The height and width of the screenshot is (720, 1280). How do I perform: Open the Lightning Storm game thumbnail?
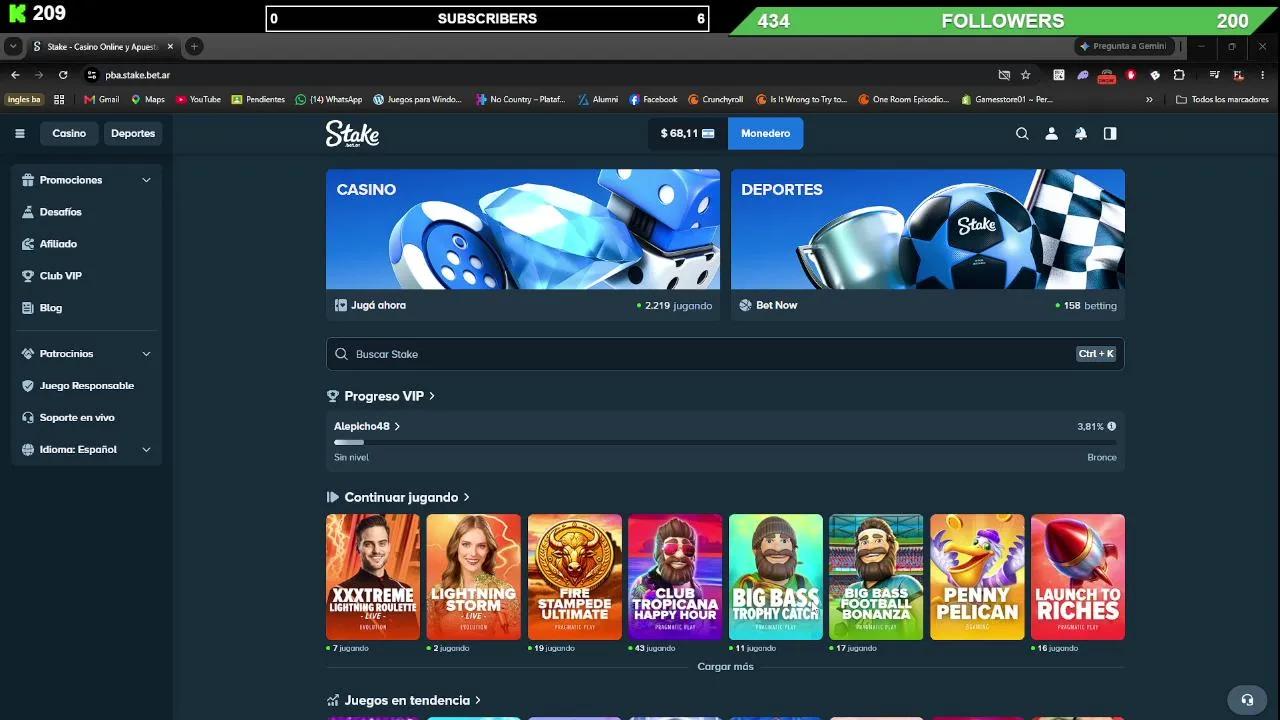(x=474, y=577)
